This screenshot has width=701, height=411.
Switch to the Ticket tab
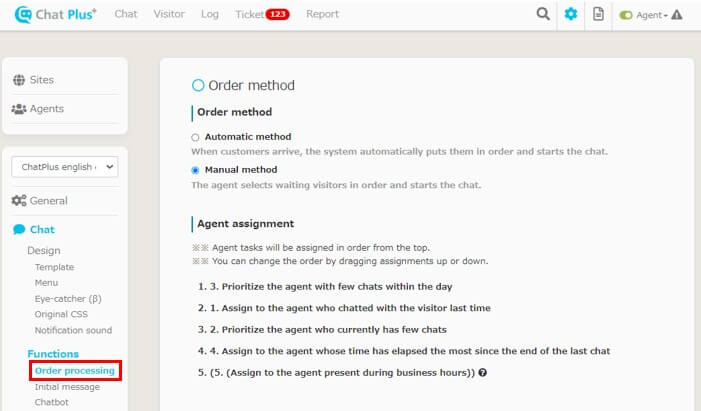[249, 15]
